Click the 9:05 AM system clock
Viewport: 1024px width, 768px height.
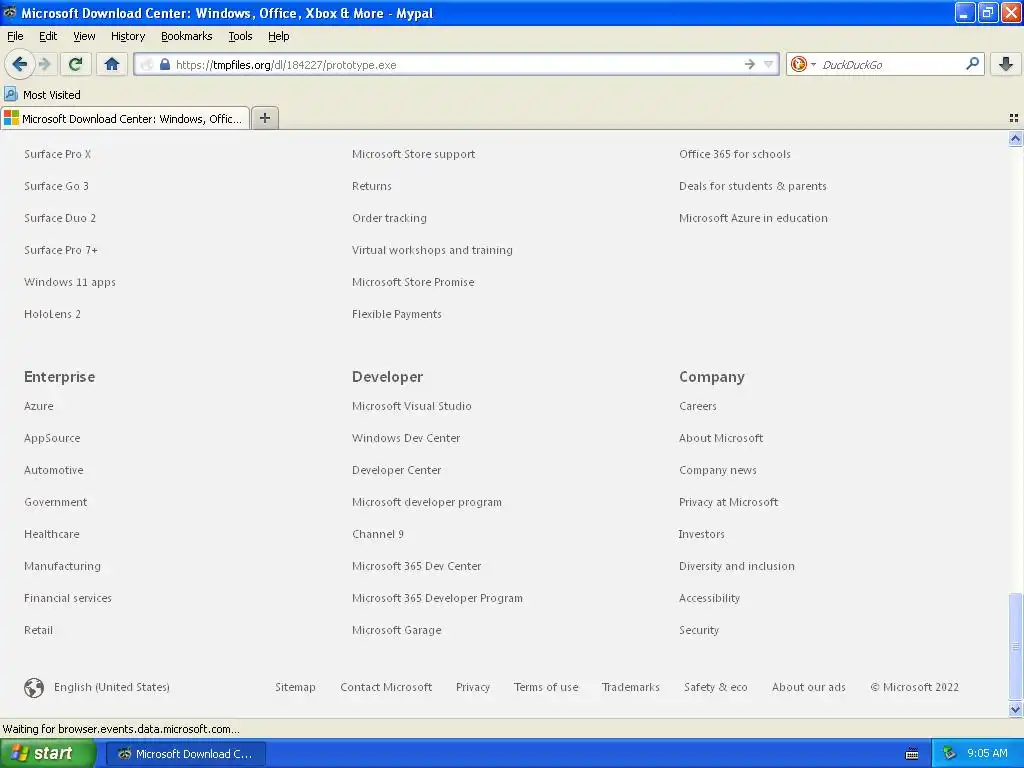987,753
